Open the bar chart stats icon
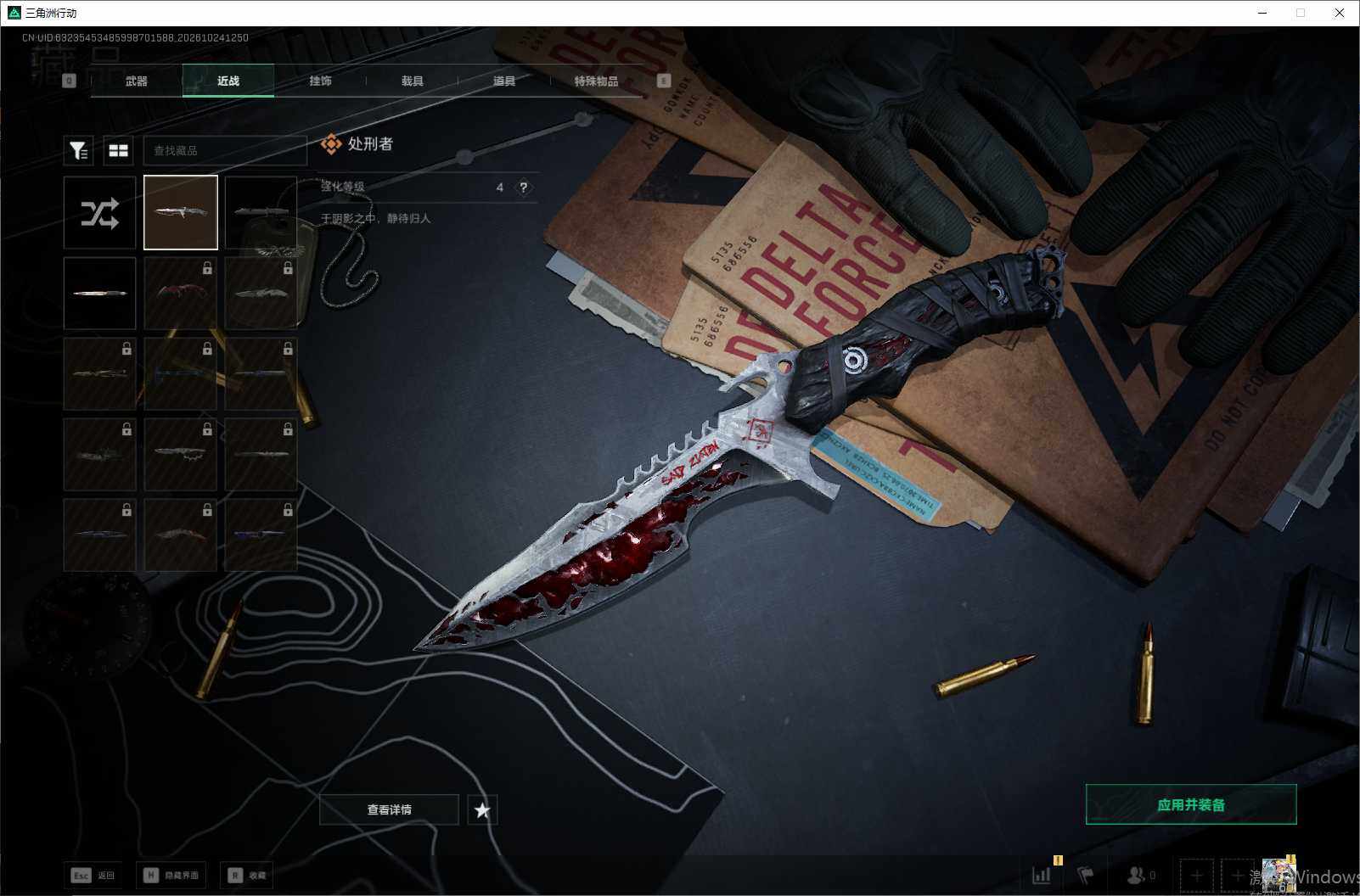The image size is (1360, 896). click(x=1042, y=875)
